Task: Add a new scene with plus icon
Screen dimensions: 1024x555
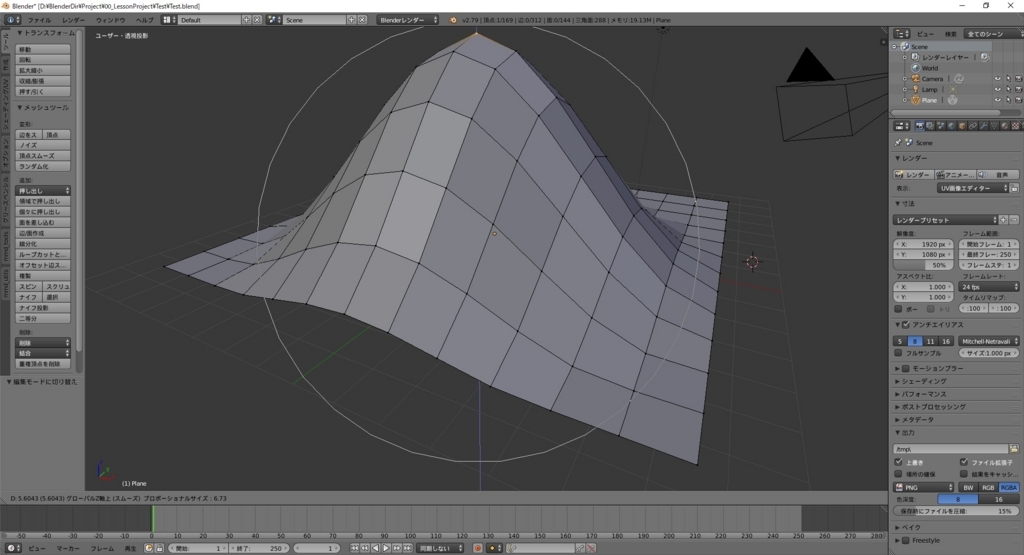Action: click(x=351, y=20)
